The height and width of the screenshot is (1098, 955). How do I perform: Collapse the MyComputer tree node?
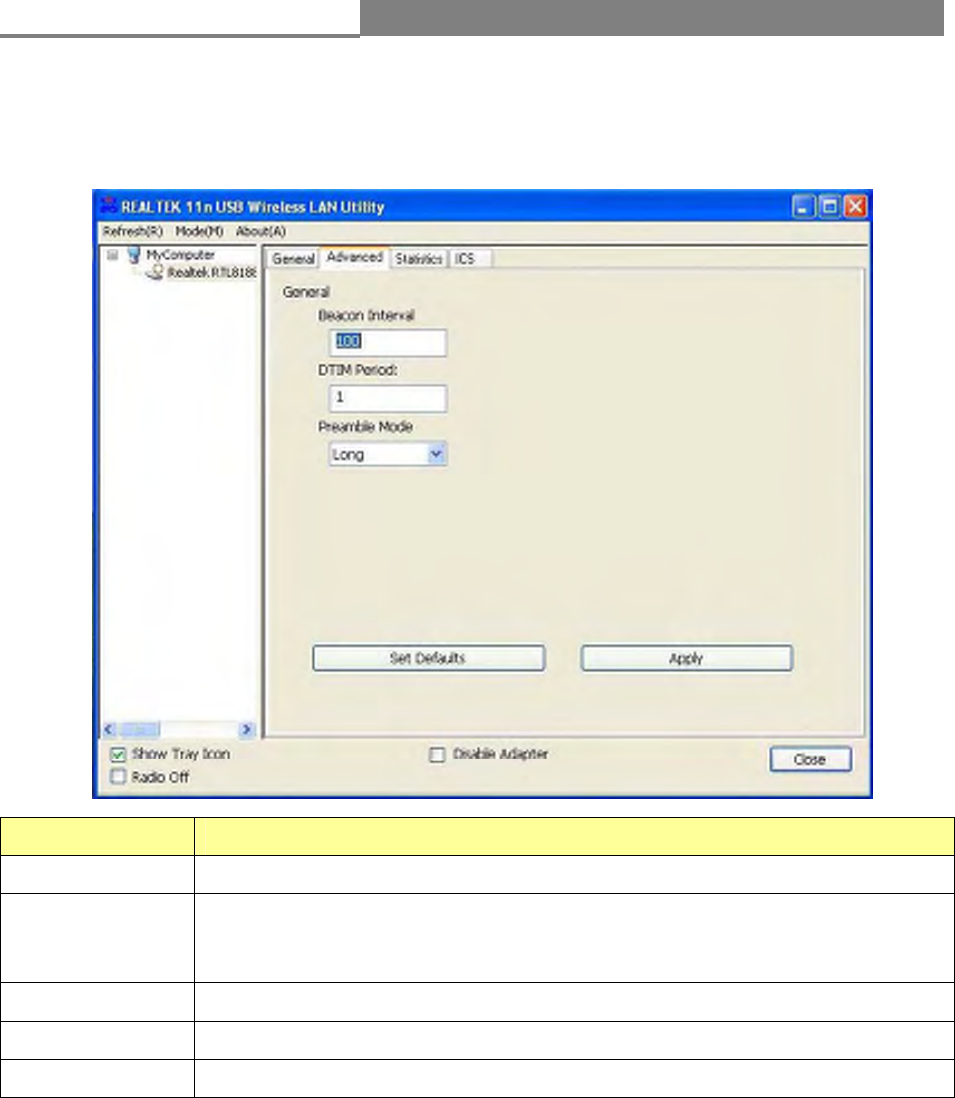(113, 256)
